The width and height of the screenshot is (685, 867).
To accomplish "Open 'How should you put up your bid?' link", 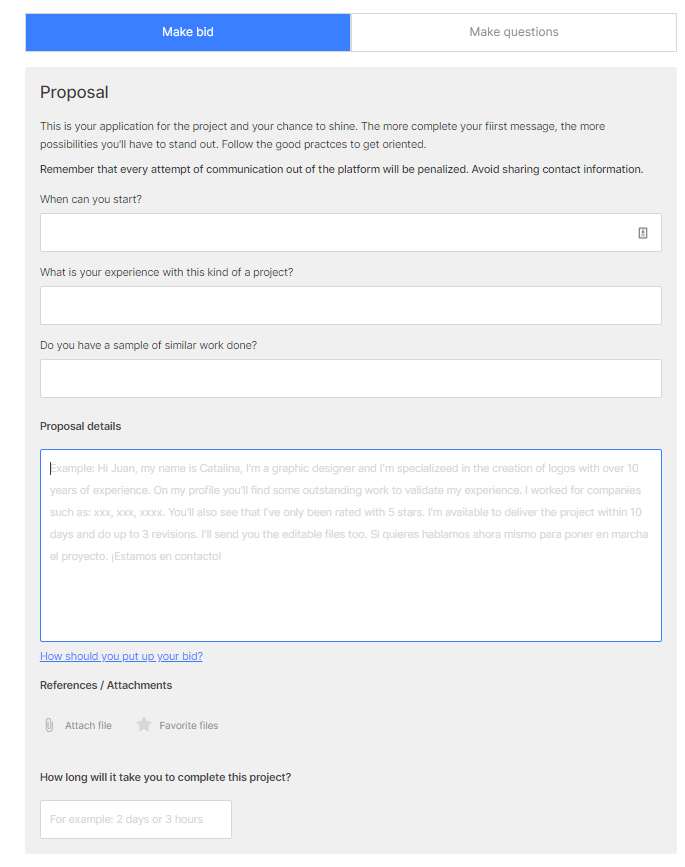I will 121,656.
